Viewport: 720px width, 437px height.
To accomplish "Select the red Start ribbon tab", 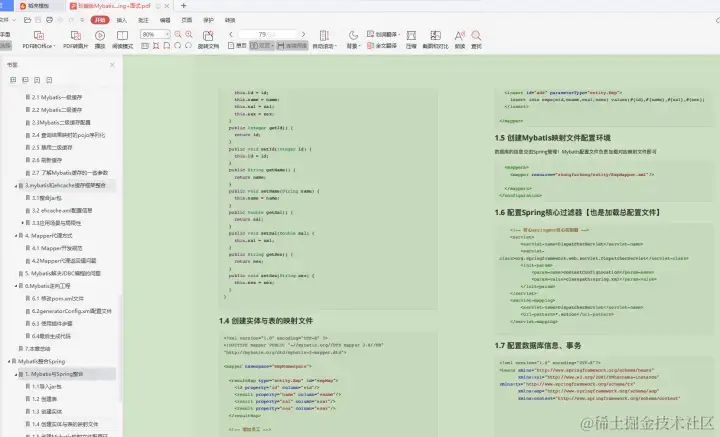I will click(x=100, y=20).
